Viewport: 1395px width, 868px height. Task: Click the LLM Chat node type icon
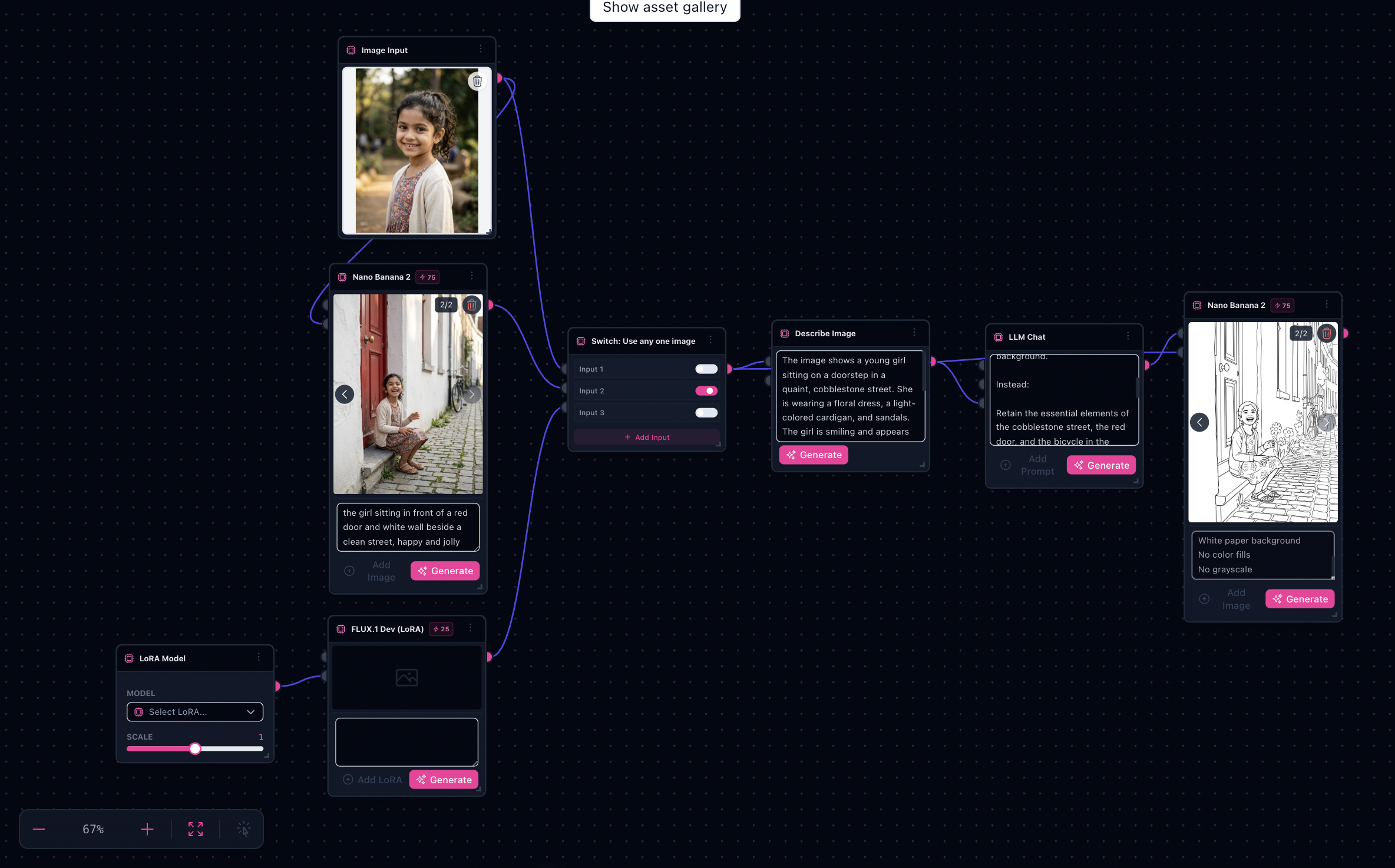point(999,337)
